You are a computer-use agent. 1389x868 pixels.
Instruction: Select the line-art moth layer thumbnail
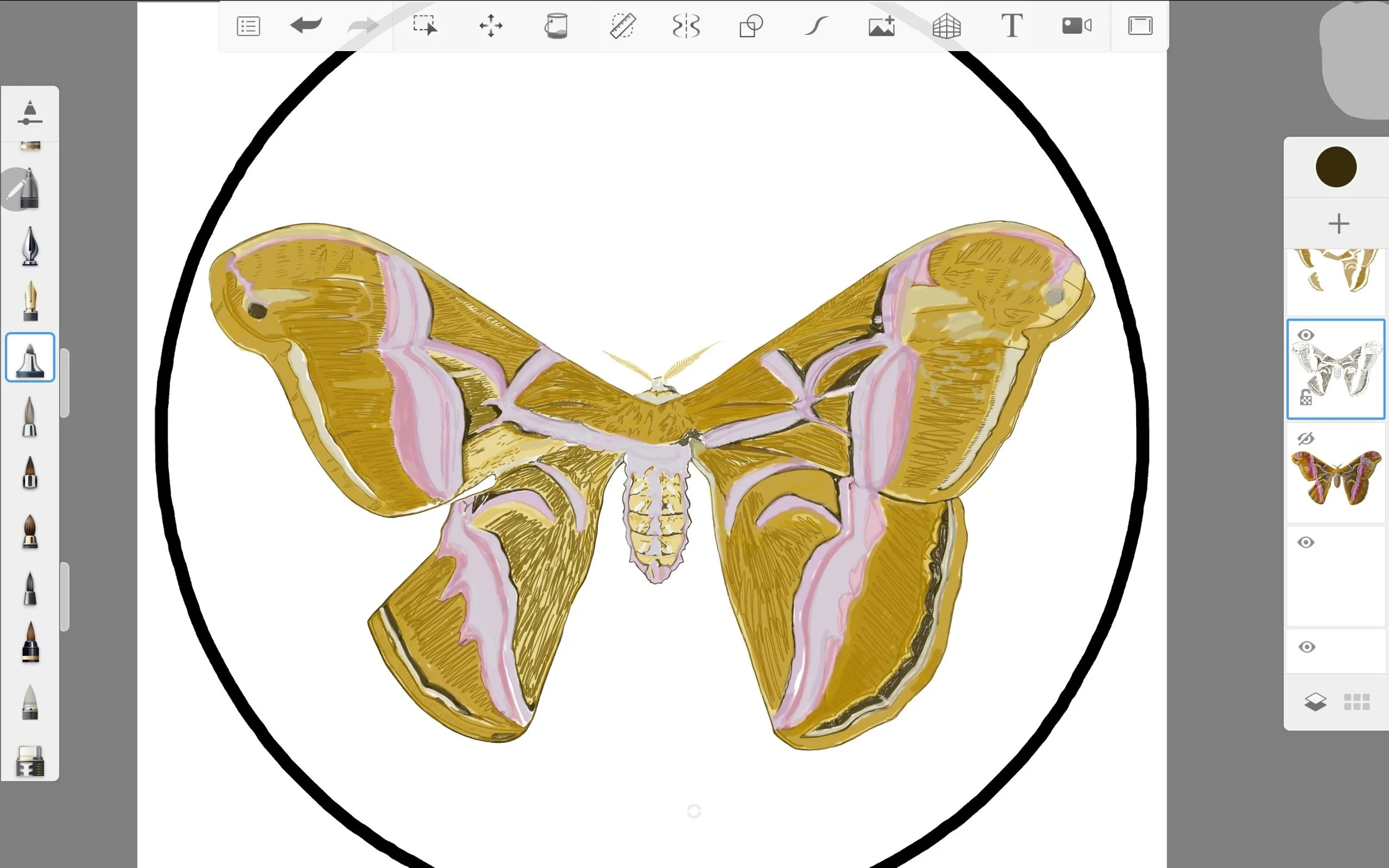pos(1336,369)
